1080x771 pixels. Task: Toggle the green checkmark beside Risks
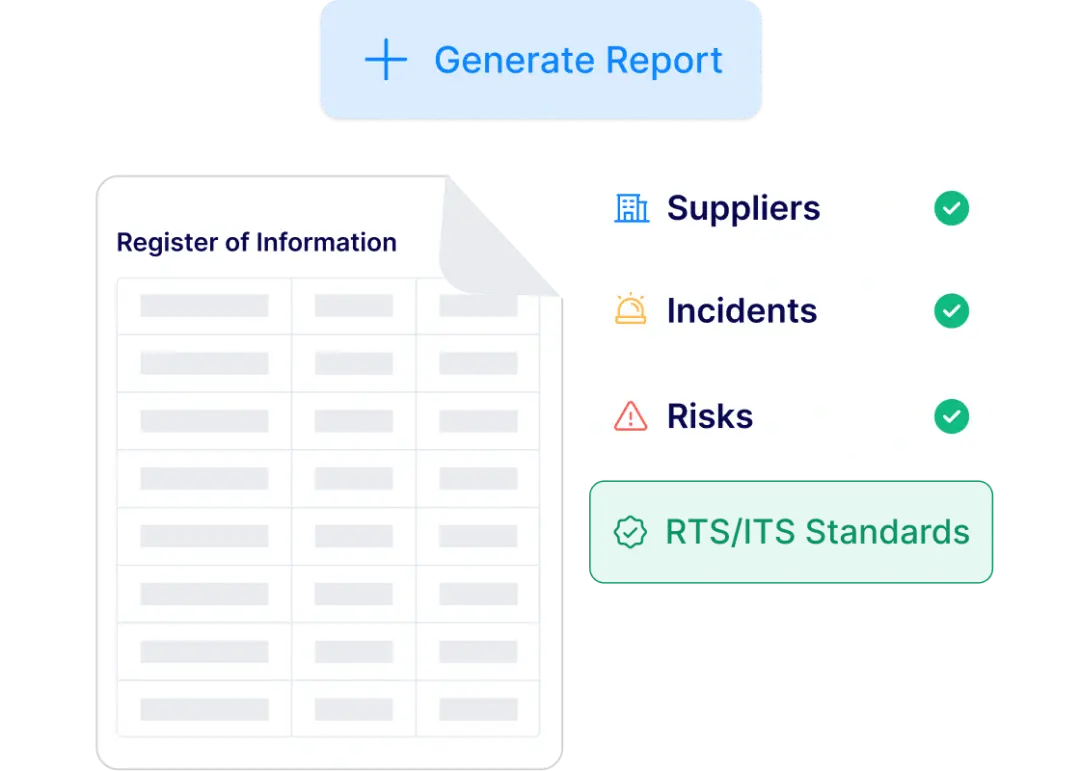click(x=951, y=416)
